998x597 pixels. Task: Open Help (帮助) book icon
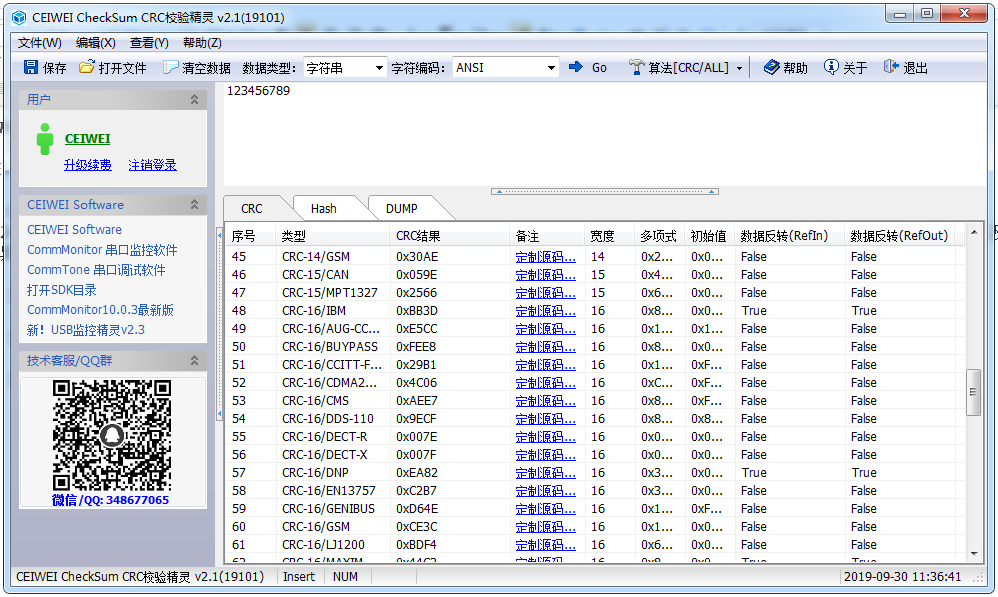(x=771, y=67)
